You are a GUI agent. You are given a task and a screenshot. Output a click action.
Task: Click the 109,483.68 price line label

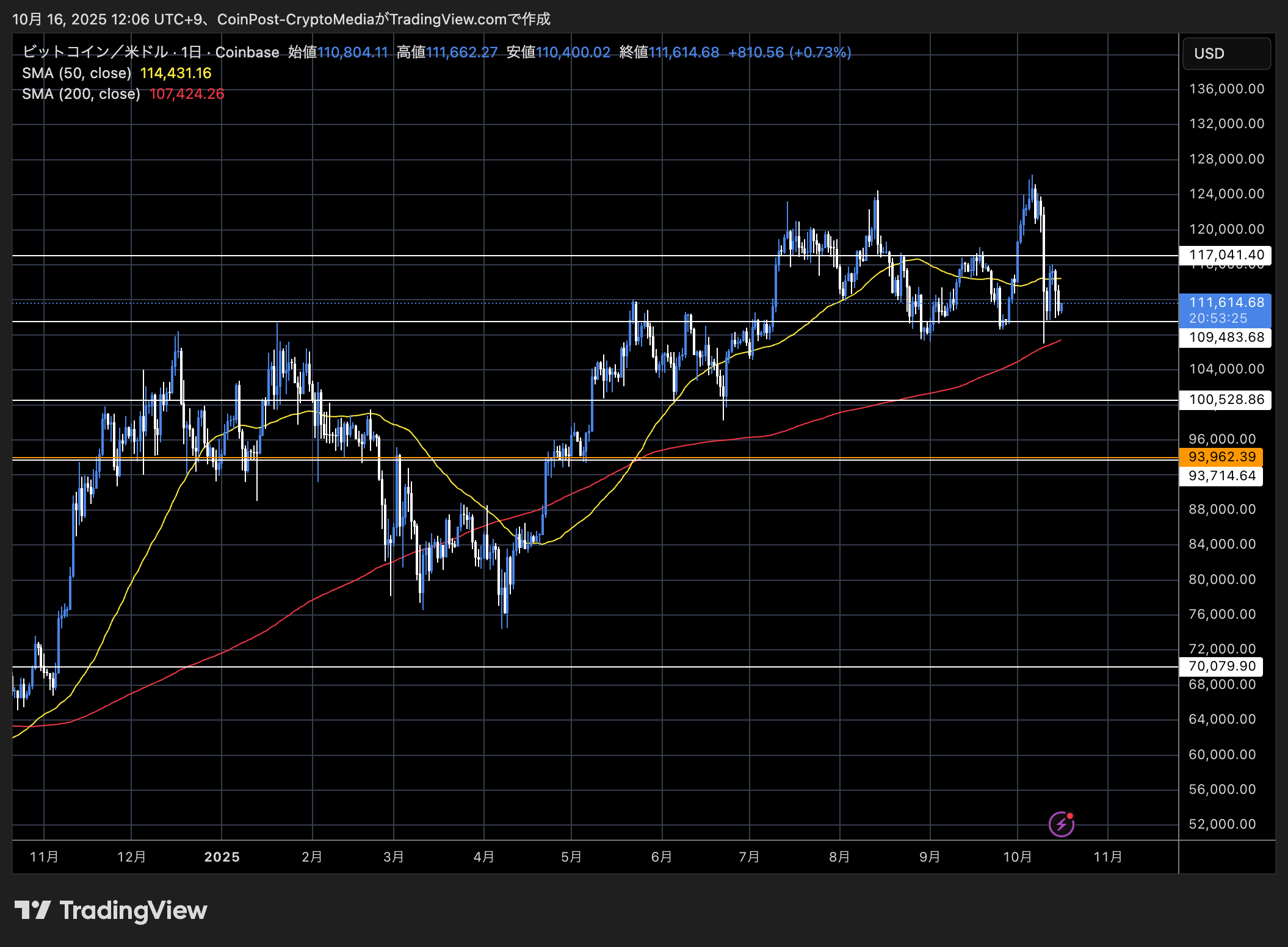[1226, 337]
